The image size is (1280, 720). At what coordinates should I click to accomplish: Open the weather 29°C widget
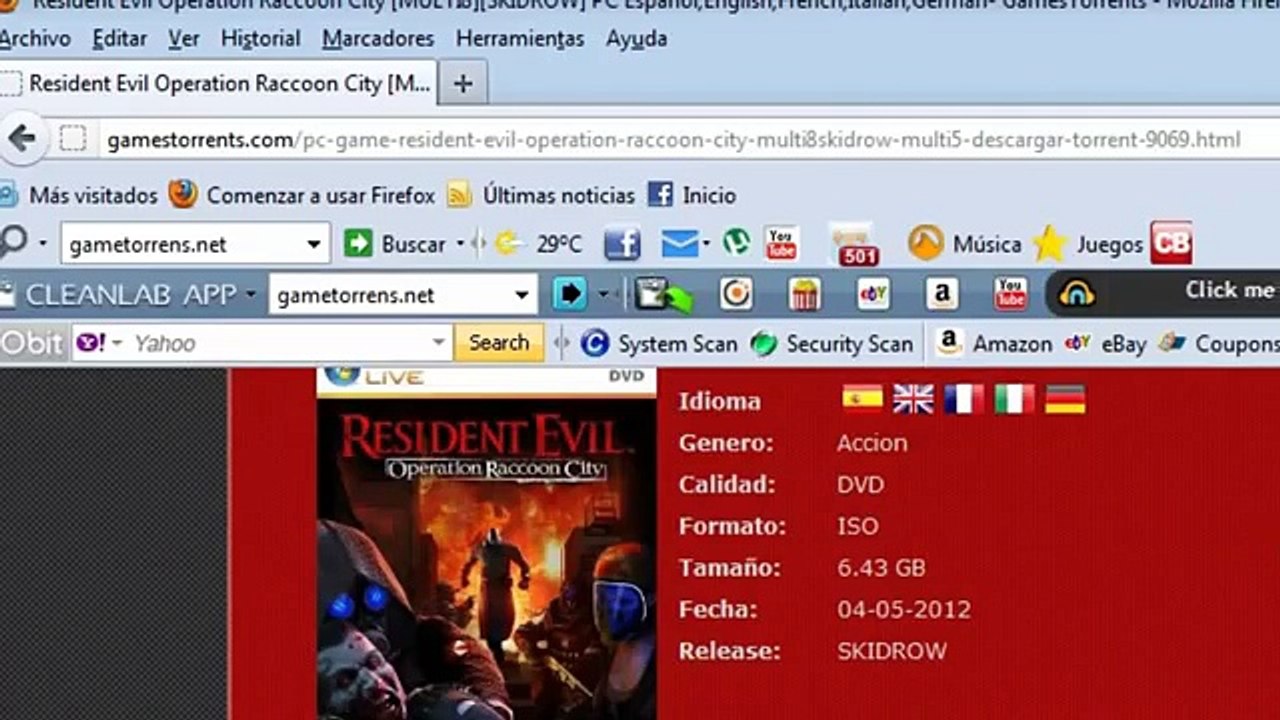click(x=539, y=243)
